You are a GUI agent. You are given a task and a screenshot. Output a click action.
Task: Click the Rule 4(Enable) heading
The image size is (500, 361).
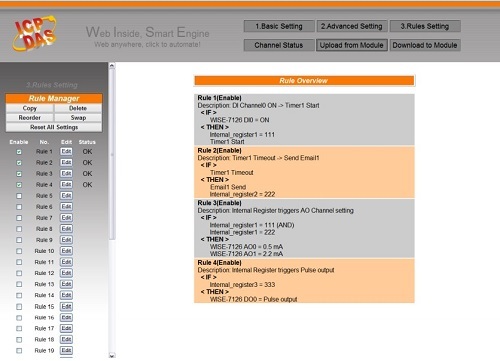(x=219, y=262)
